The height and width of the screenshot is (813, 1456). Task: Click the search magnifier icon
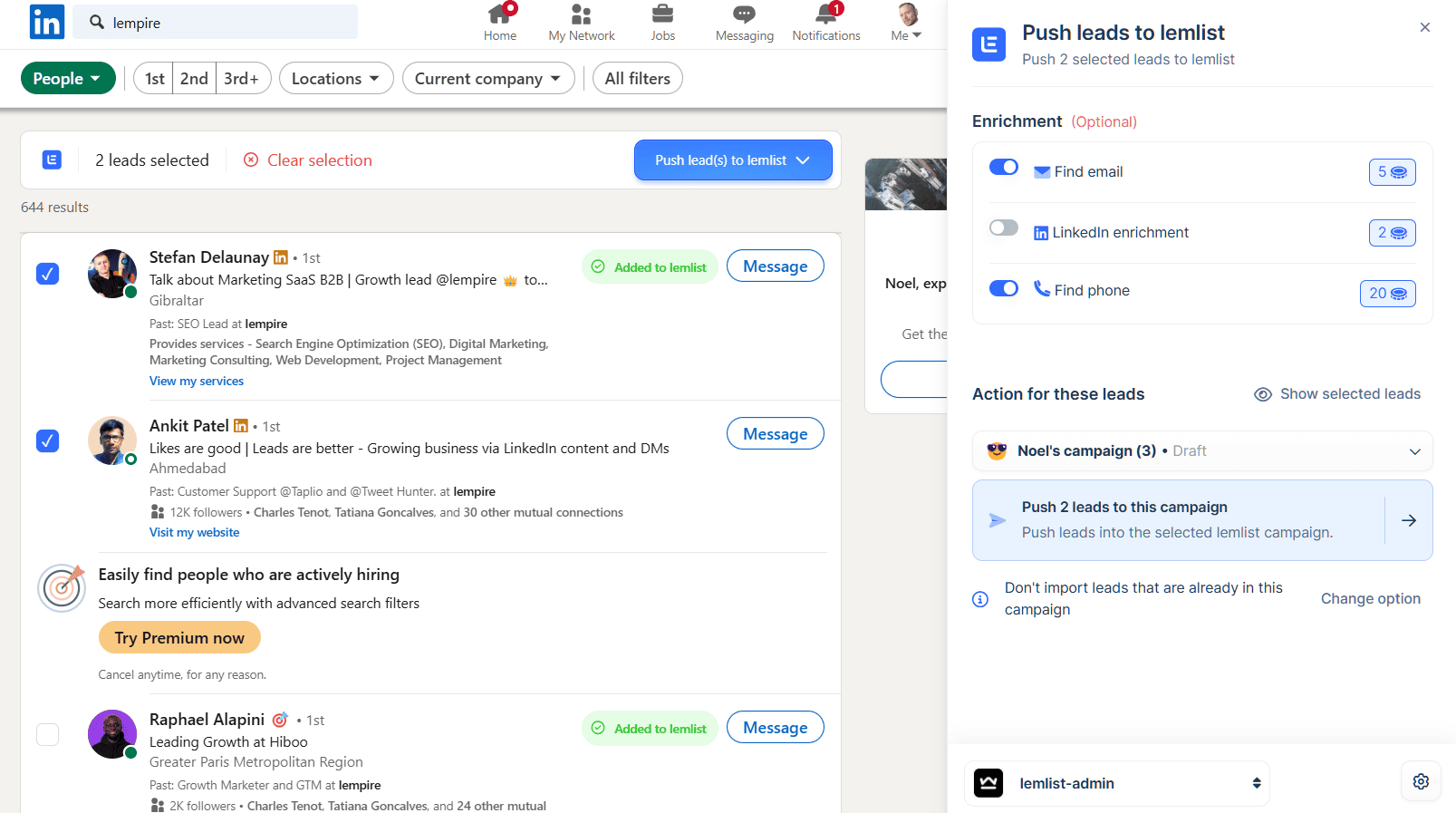(x=97, y=22)
